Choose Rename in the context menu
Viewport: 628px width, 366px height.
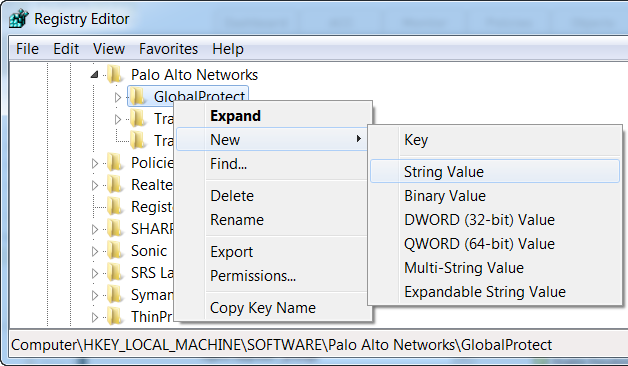272,220
